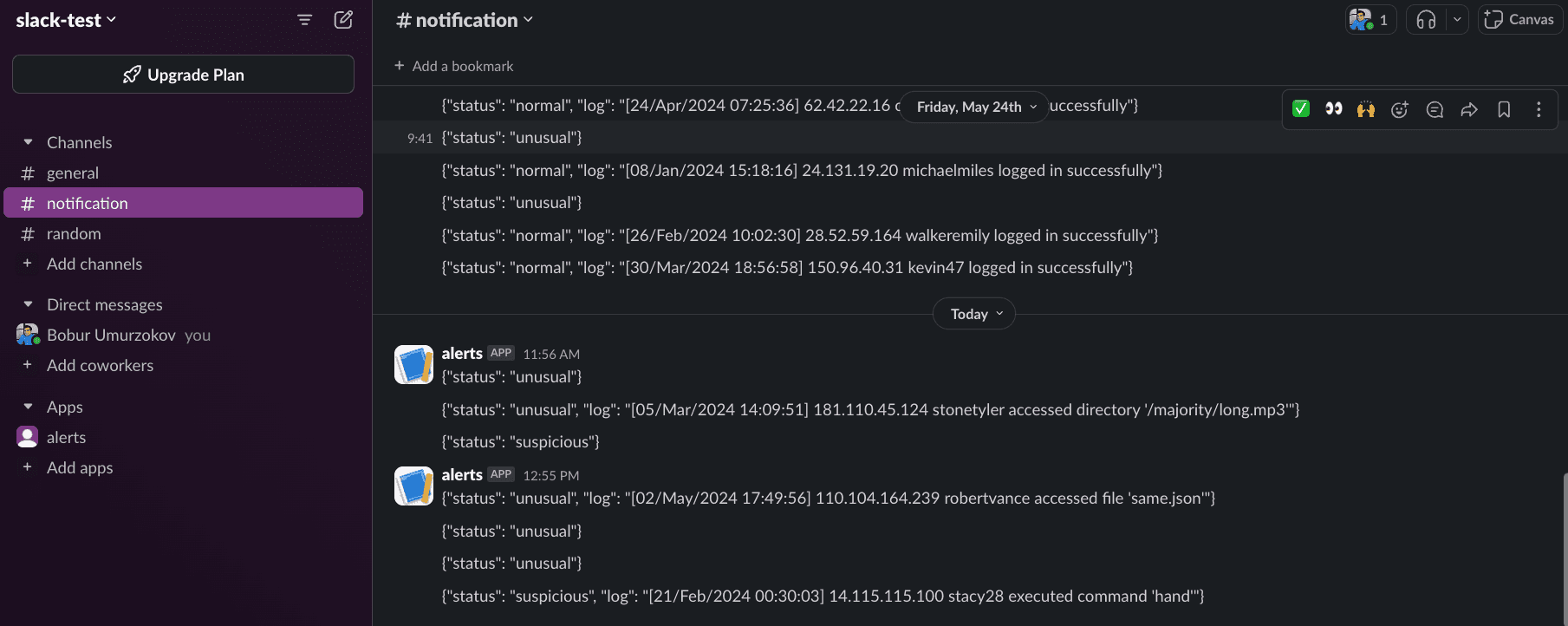React with the green check mark emoji
The image size is (1568, 626).
tap(1301, 108)
